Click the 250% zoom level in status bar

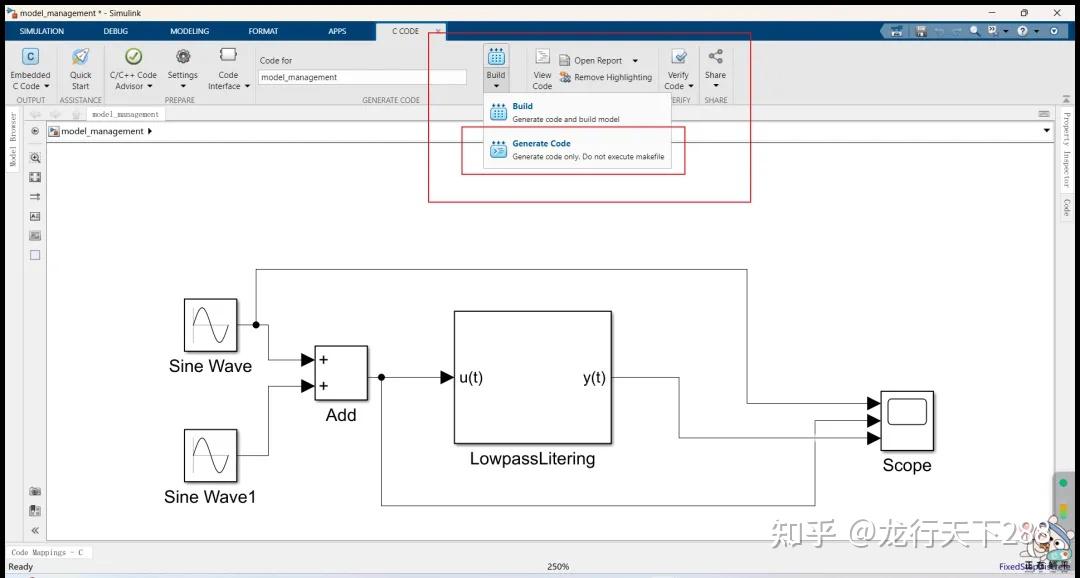[x=558, y=566]
